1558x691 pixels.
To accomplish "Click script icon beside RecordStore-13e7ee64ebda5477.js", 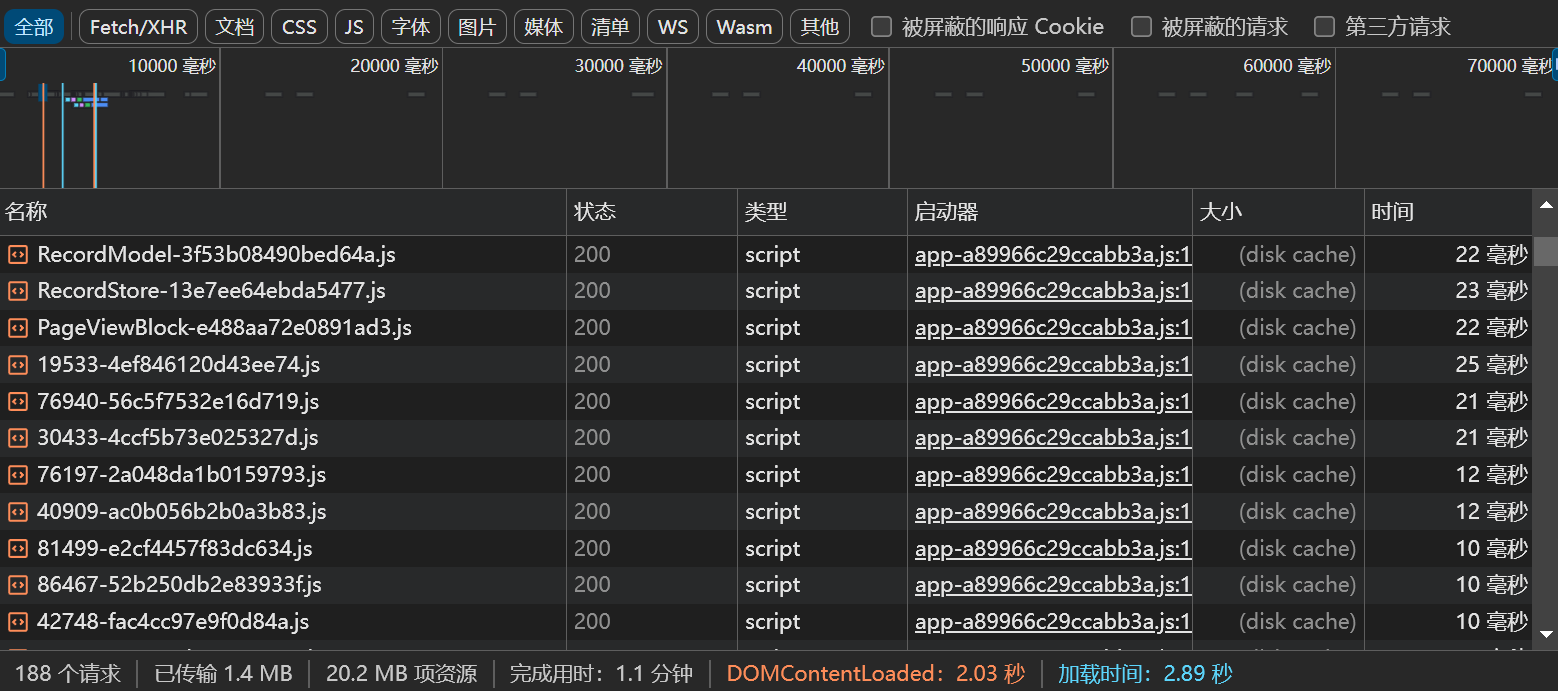I will pyautogui.click(x=17, y=291).
